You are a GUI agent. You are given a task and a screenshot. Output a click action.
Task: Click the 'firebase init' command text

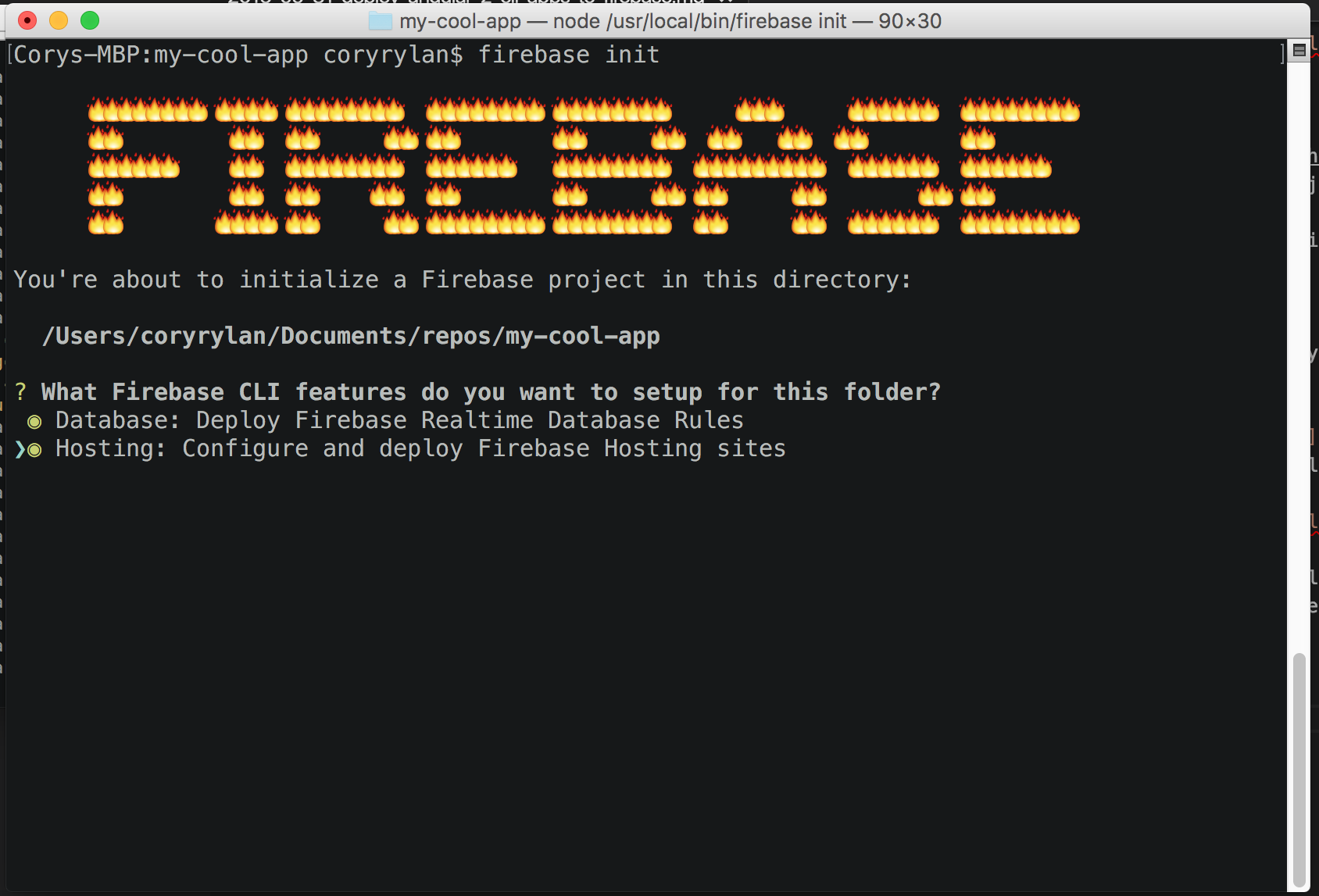tap(569, 55)
